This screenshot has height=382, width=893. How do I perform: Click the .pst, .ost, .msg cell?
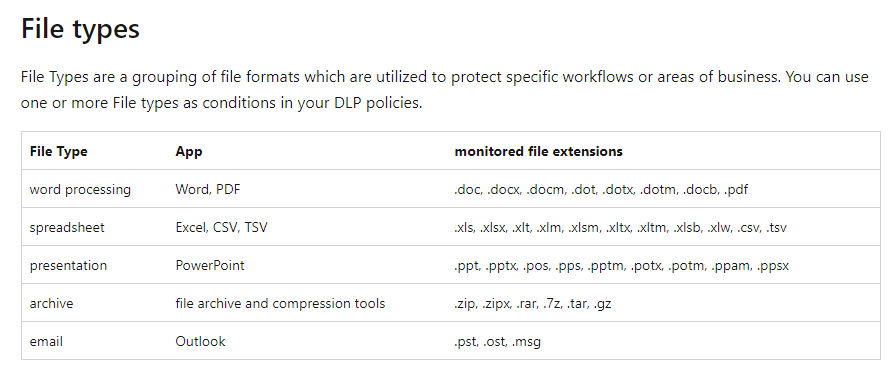coord(497,342)
